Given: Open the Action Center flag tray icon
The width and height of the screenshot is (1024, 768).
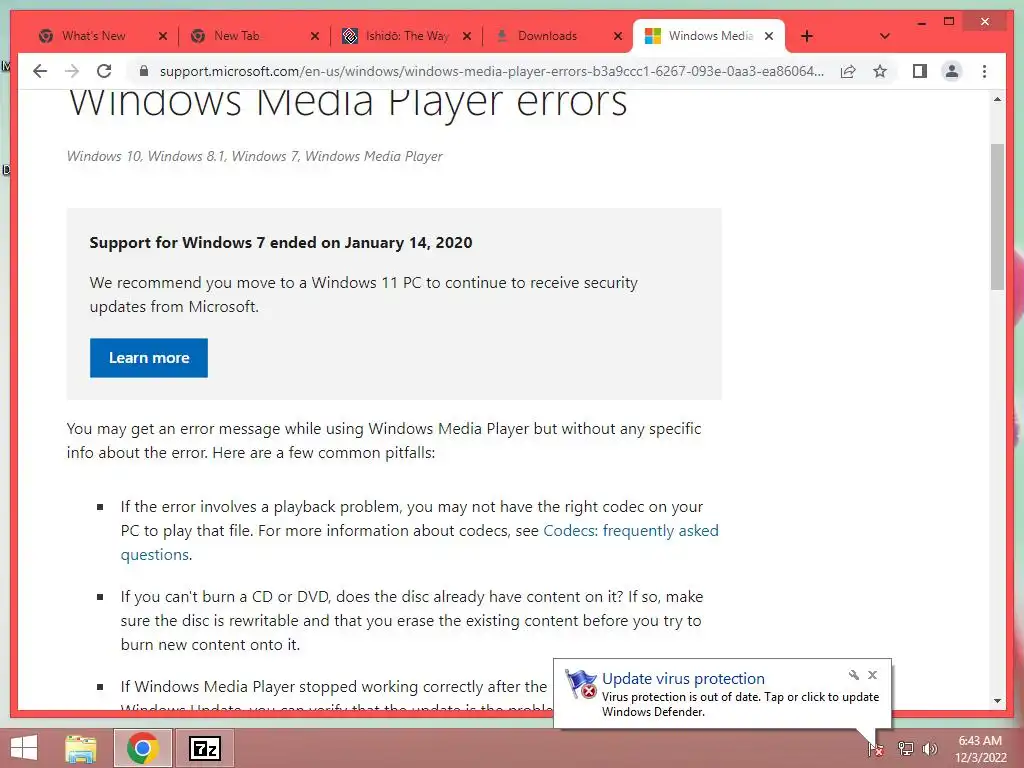Looking at the screenshot, I should click(875, 749).
